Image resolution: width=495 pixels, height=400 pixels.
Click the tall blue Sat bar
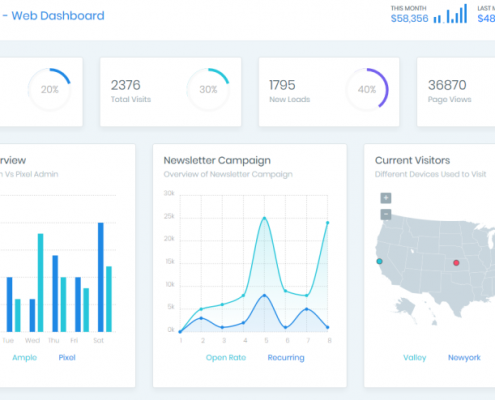(101, 277)
